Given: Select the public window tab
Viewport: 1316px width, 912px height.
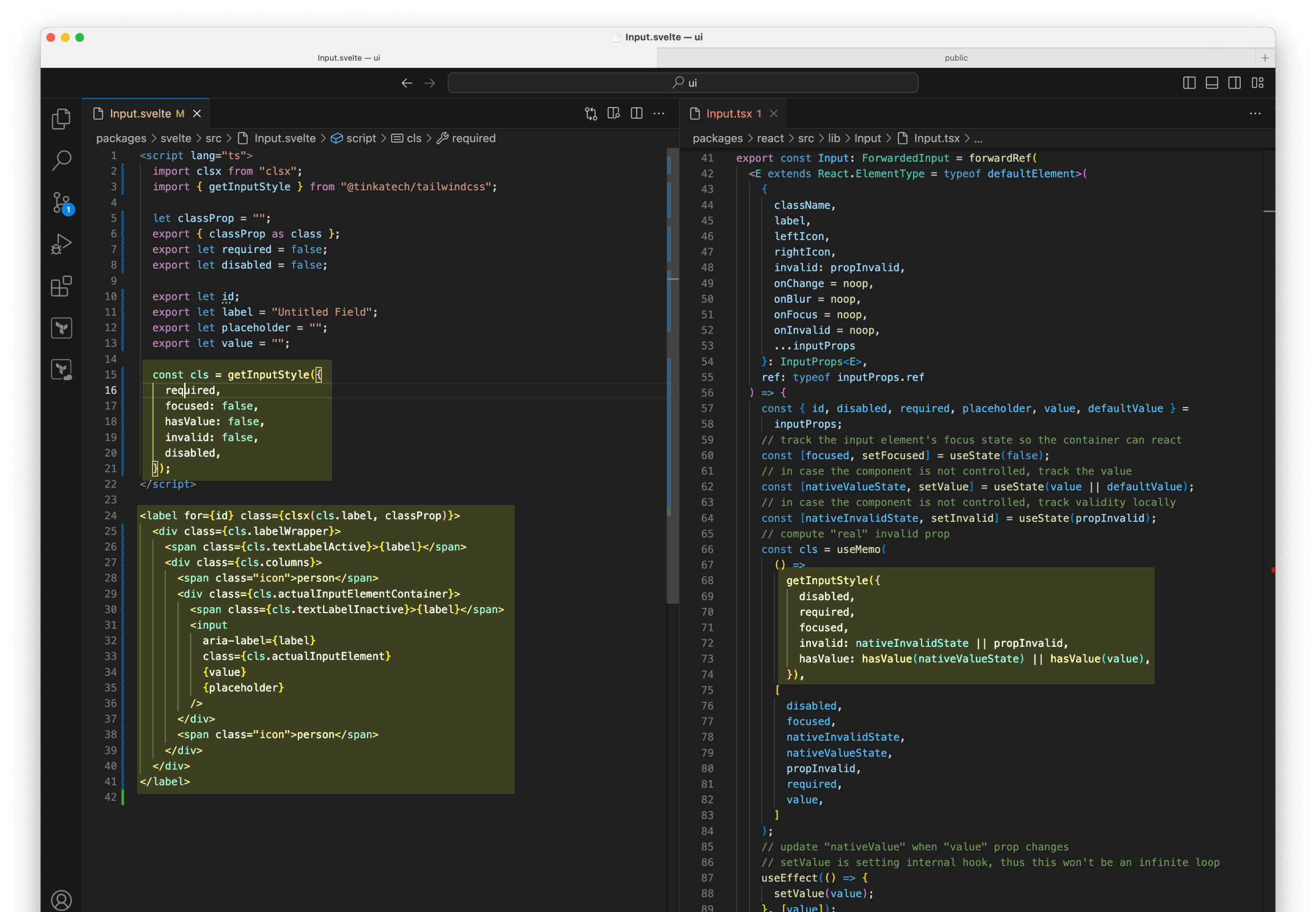Looking at the screenshot, I should click(x=955, y=57).
